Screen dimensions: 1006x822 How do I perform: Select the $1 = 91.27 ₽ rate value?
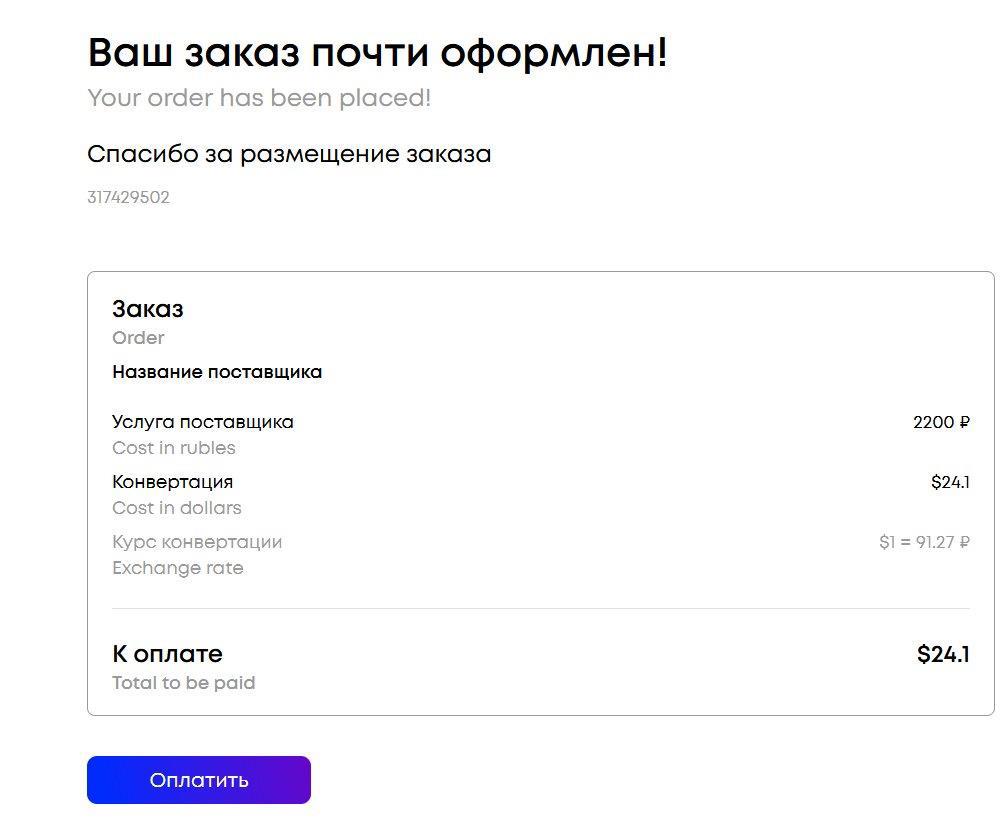[924, 542]
